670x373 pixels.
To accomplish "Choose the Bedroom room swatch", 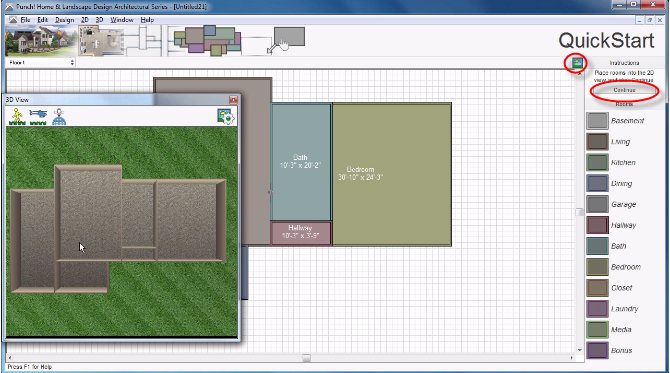I will 597,267.
